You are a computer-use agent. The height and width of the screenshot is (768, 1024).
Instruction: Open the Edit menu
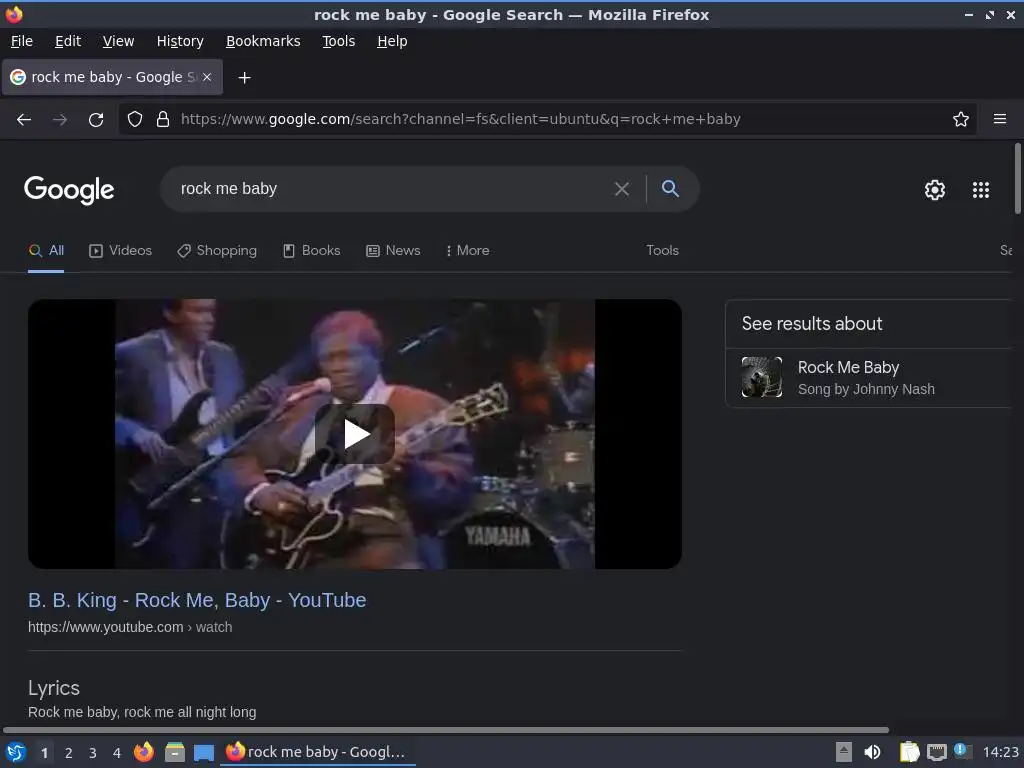point(68,41)
